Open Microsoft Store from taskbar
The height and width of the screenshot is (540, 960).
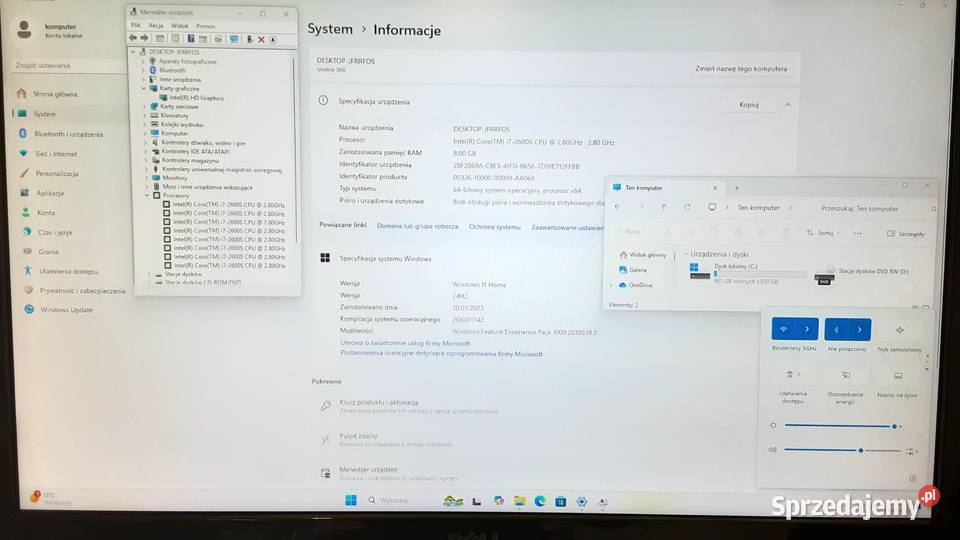560,501
